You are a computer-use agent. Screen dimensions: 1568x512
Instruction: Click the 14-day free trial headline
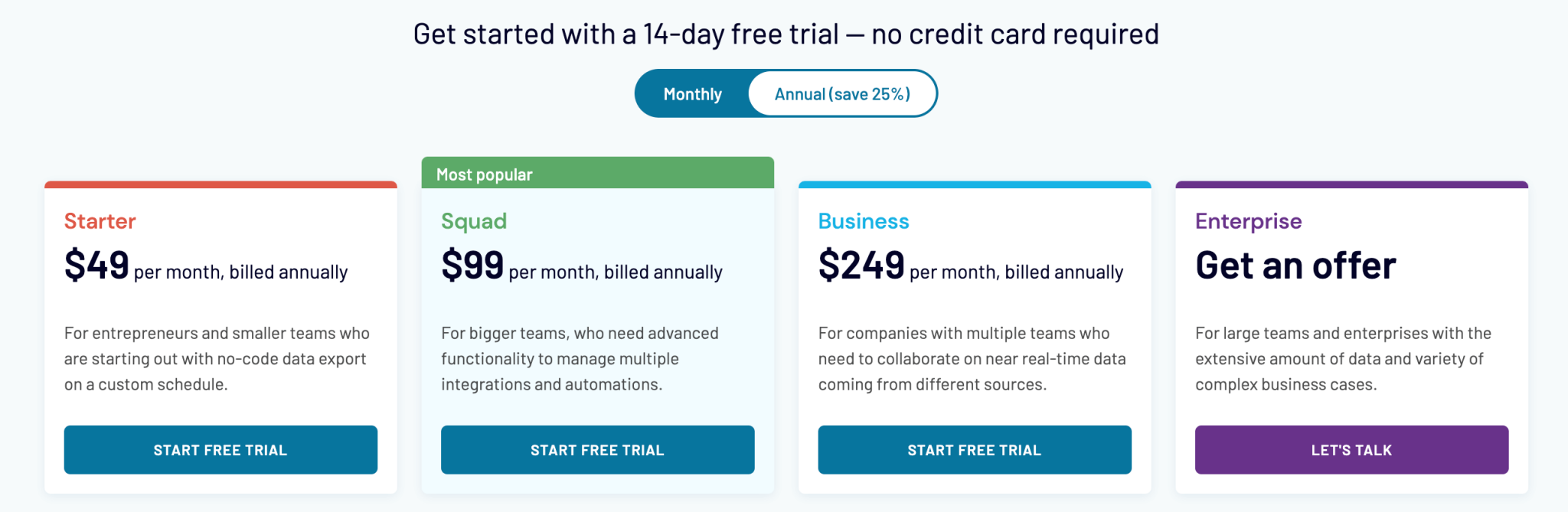tap(786, 34)
